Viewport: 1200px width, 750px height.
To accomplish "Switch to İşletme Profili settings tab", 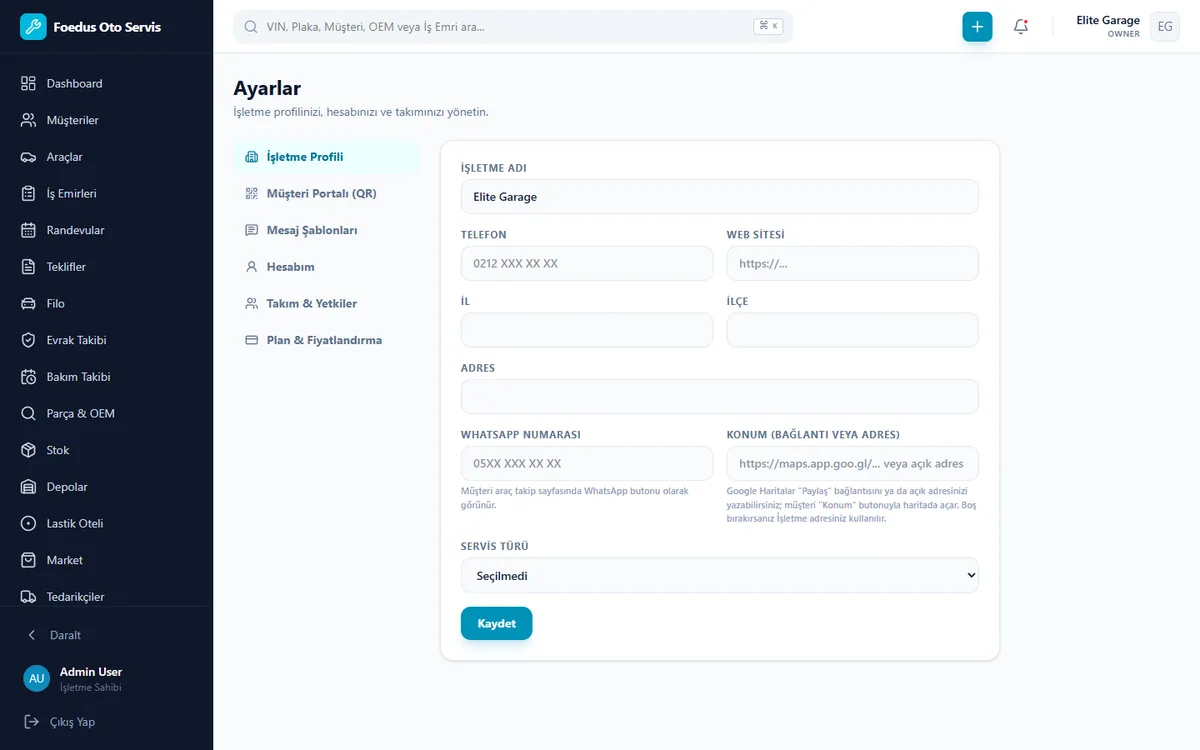I will point(326,157).
